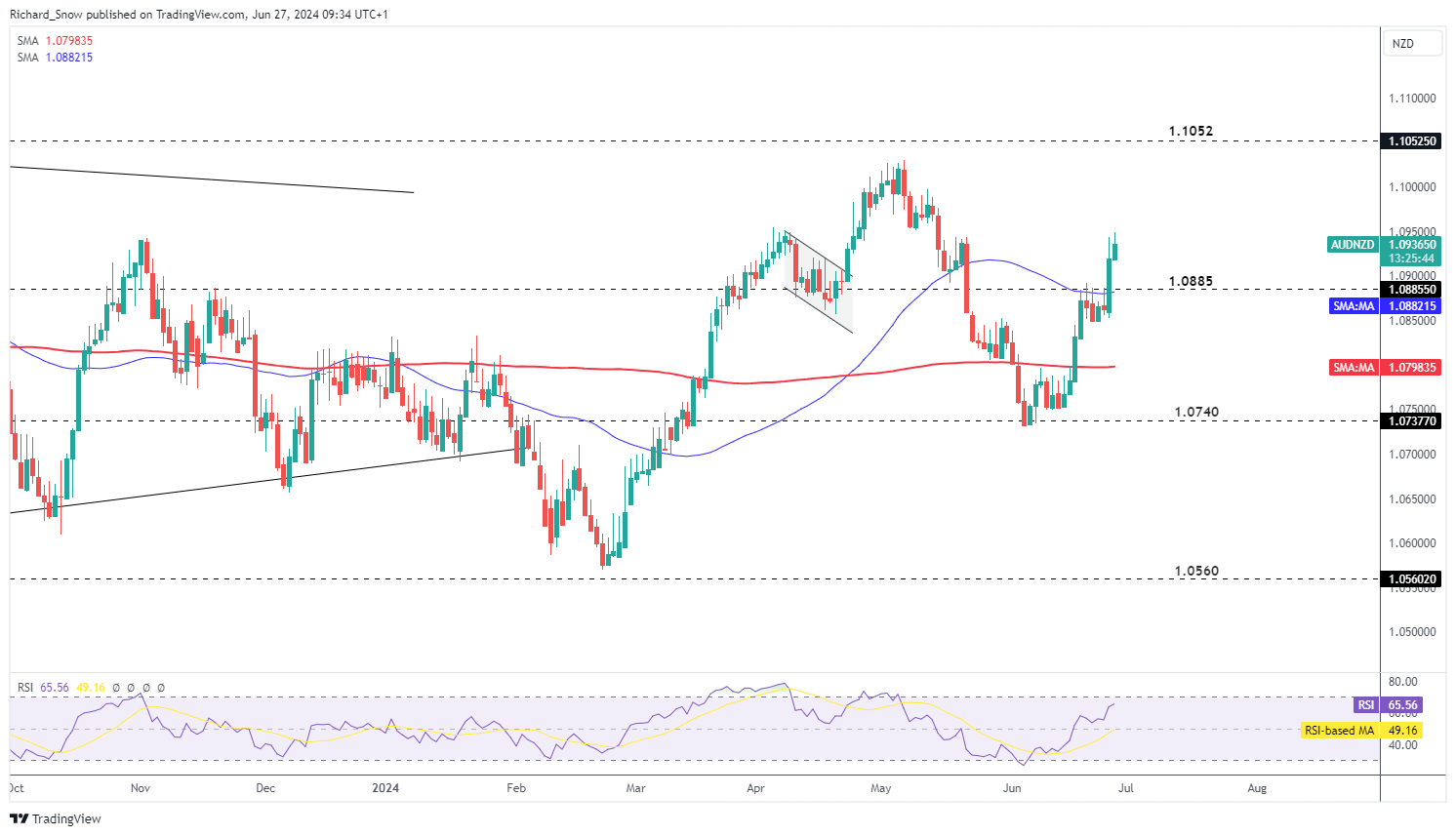Select the blue SMA 1.088215 legend entry
The width and height of the screenshot is (1456, 836).
coord(56,58)
